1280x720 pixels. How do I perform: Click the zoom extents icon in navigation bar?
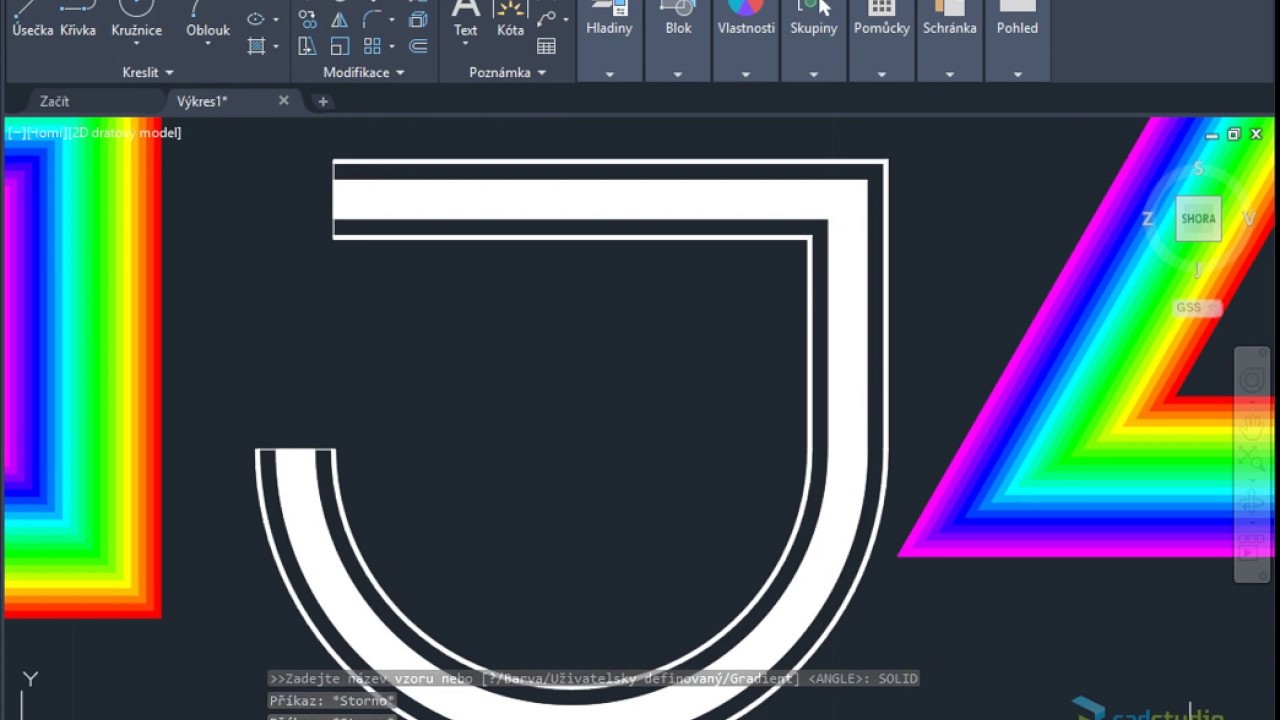tap(1251, 460)
